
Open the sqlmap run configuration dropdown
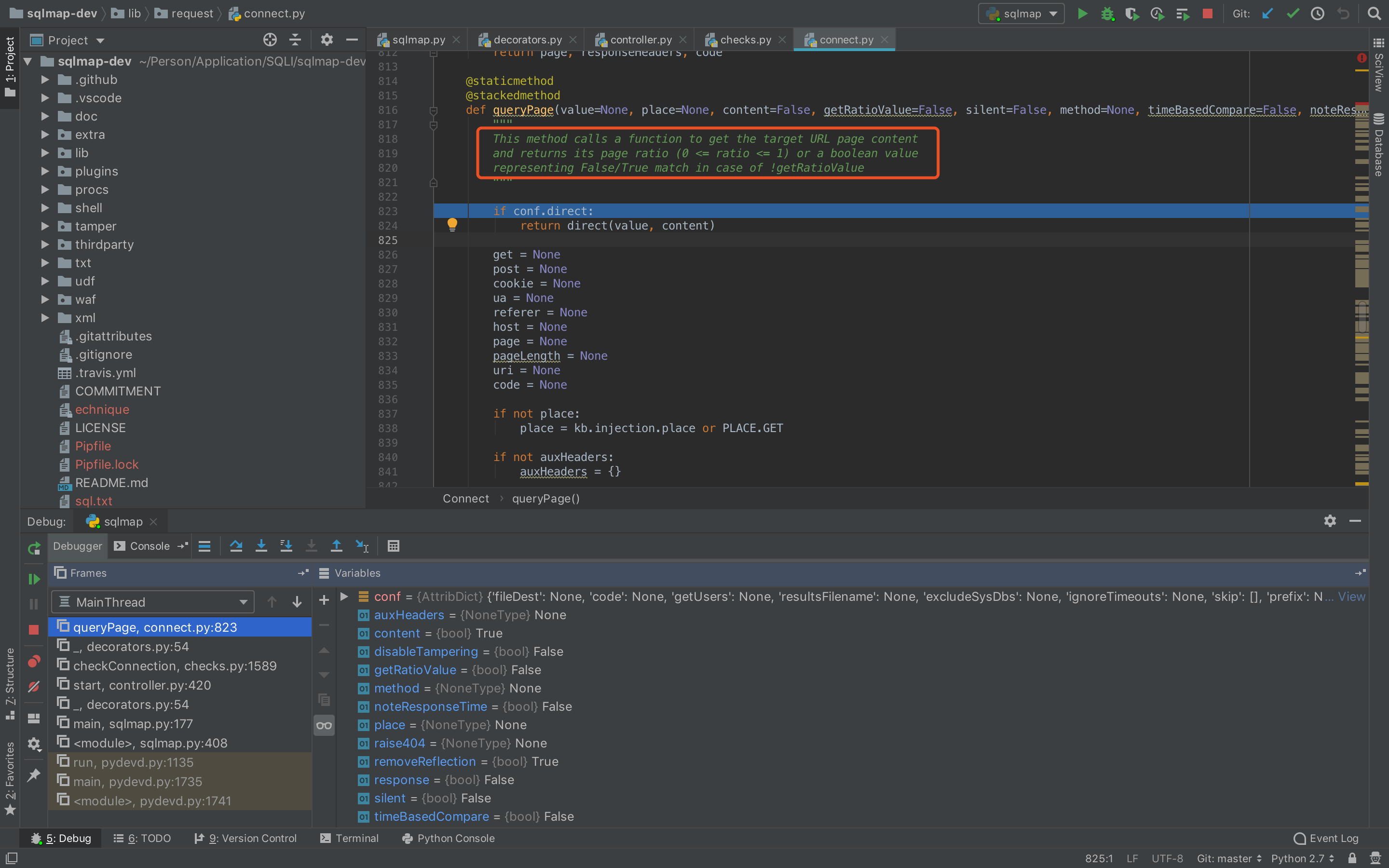1021,13
